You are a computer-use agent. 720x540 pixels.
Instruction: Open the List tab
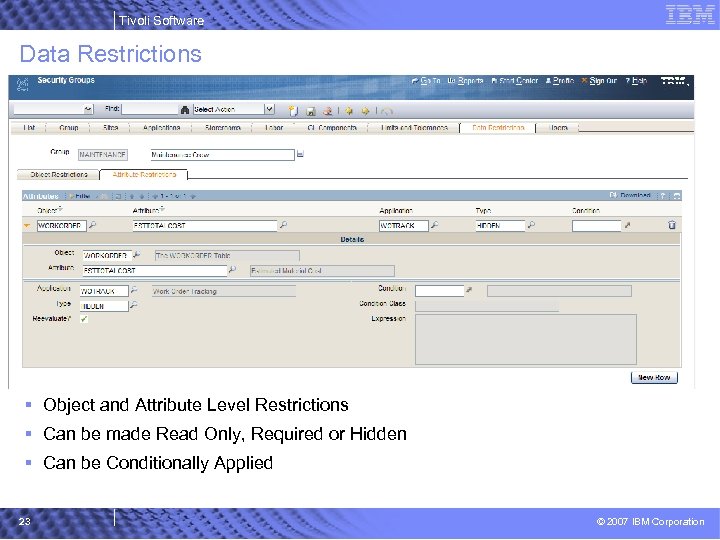pos(29,128)
